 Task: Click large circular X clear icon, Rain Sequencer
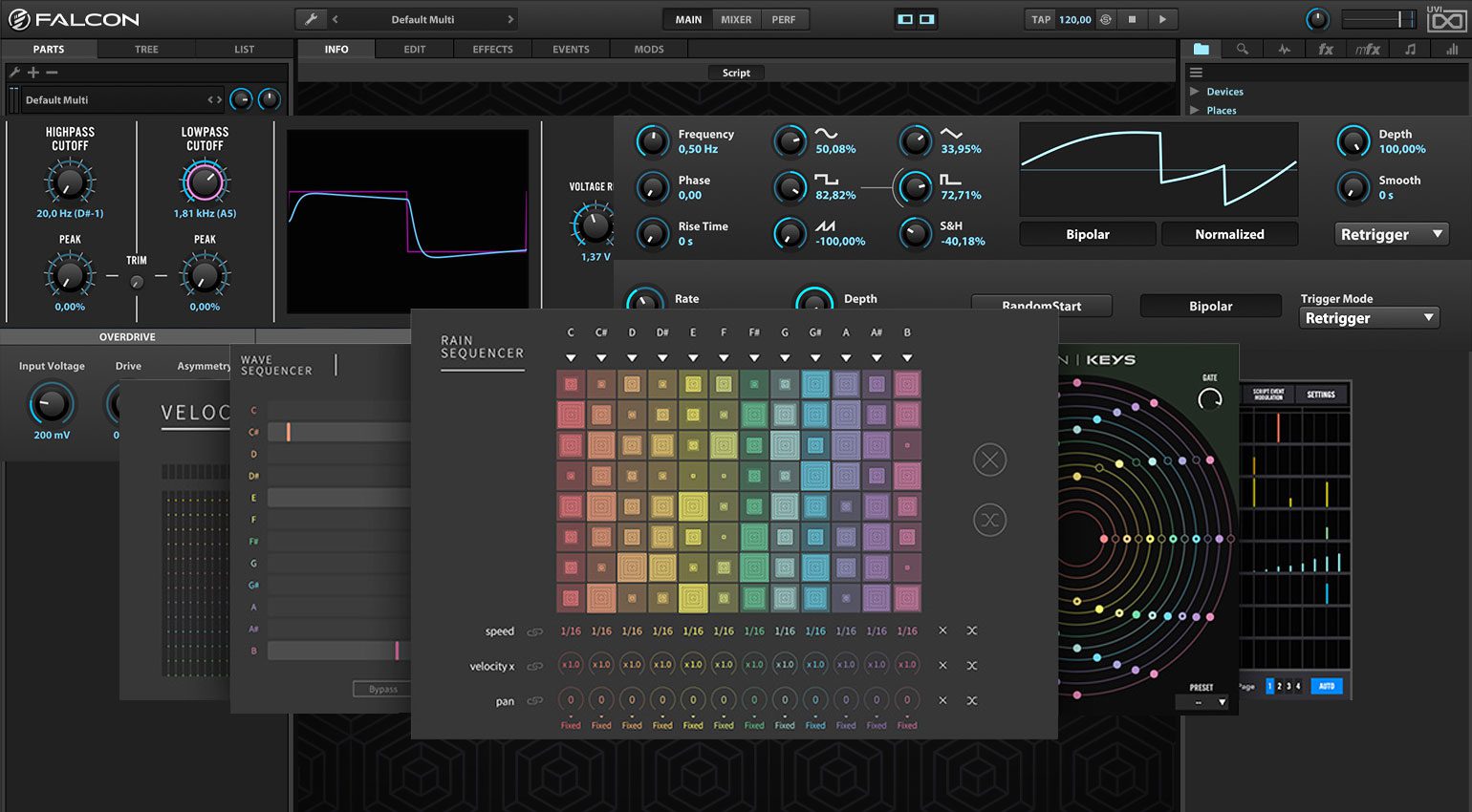point(990,460)
